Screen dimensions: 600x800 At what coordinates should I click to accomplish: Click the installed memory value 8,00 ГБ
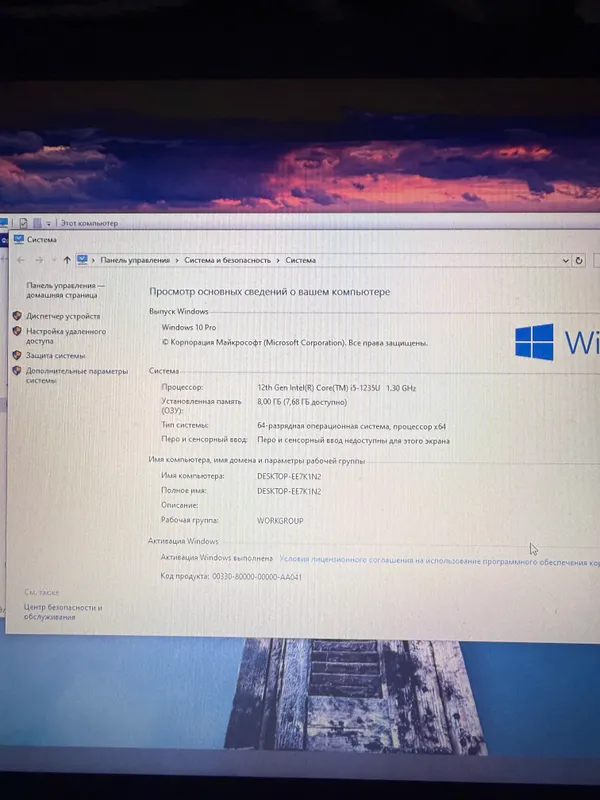pos(302,402)
